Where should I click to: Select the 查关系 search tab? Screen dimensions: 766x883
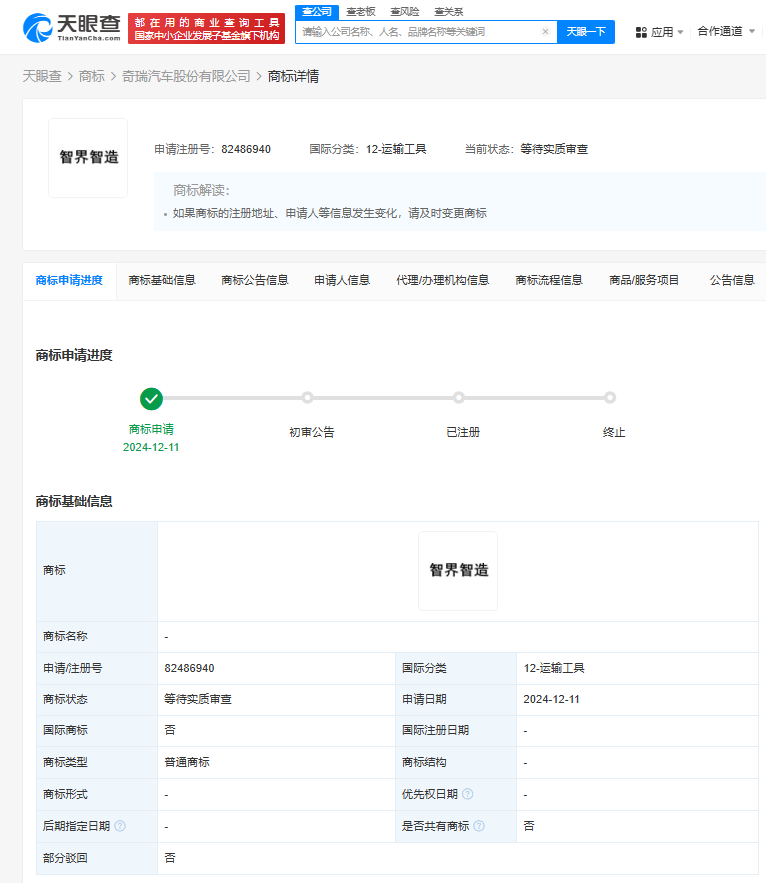pyautogui.click(x=448, y=12)
